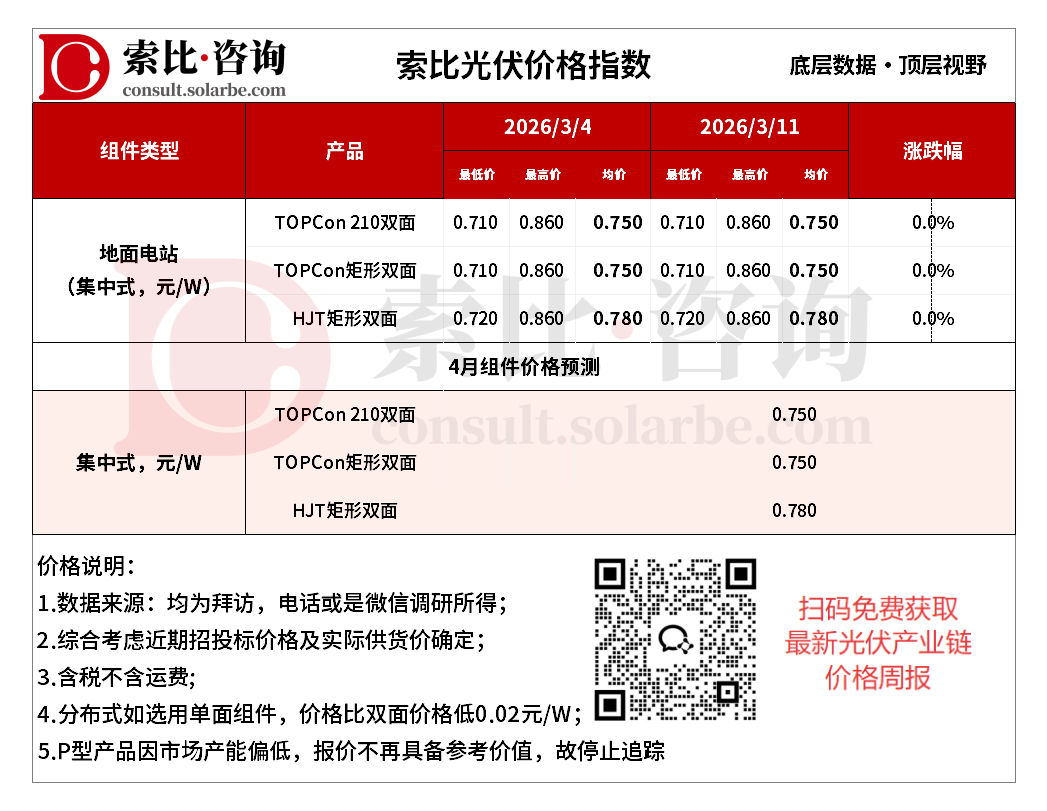The height and width of the screenshot is (811, 1047).
Task: Select the 2026/3/4 date column header
Action: coord(546,127)
